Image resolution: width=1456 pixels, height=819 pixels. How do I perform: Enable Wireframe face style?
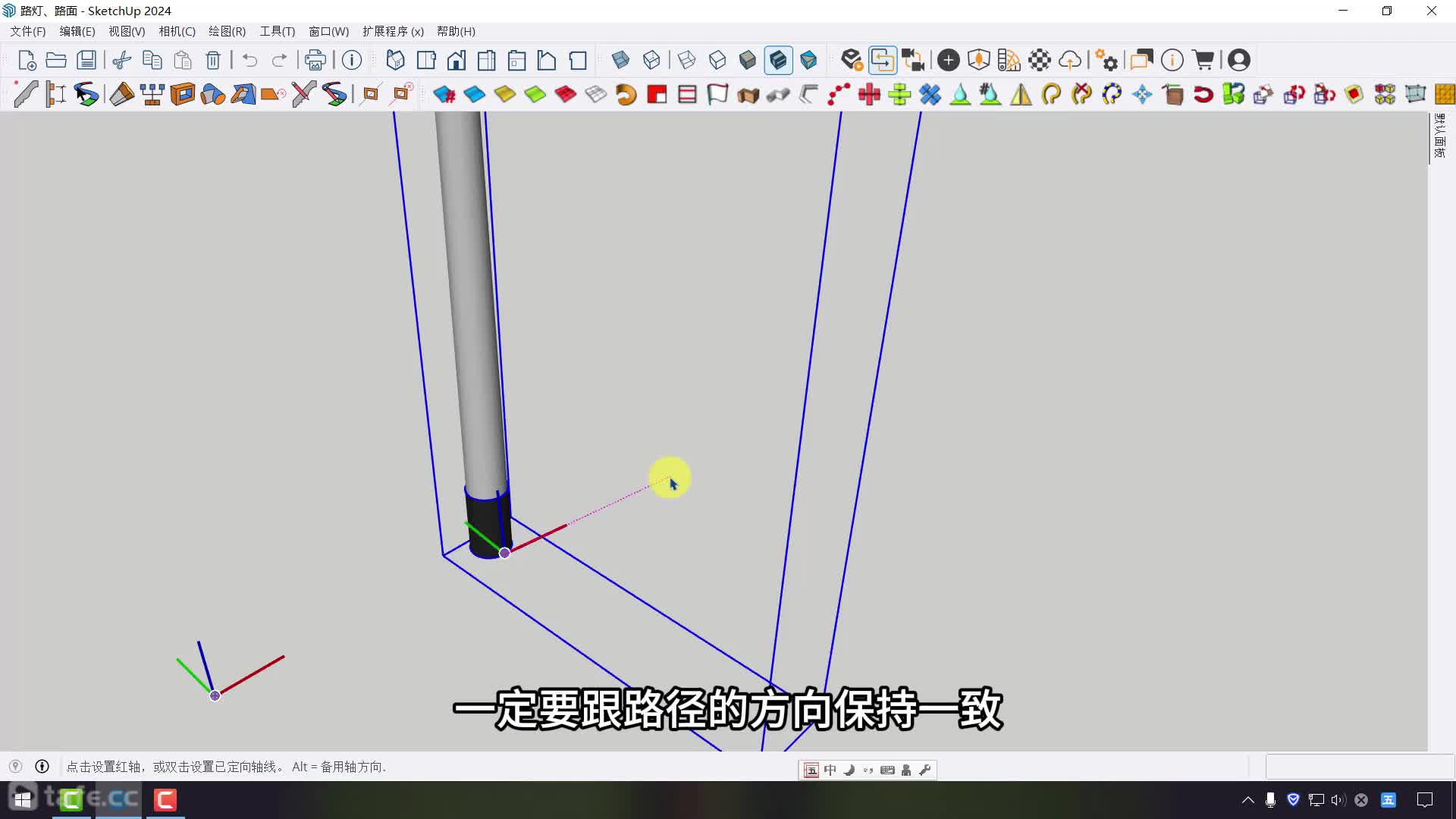(687, 60)
